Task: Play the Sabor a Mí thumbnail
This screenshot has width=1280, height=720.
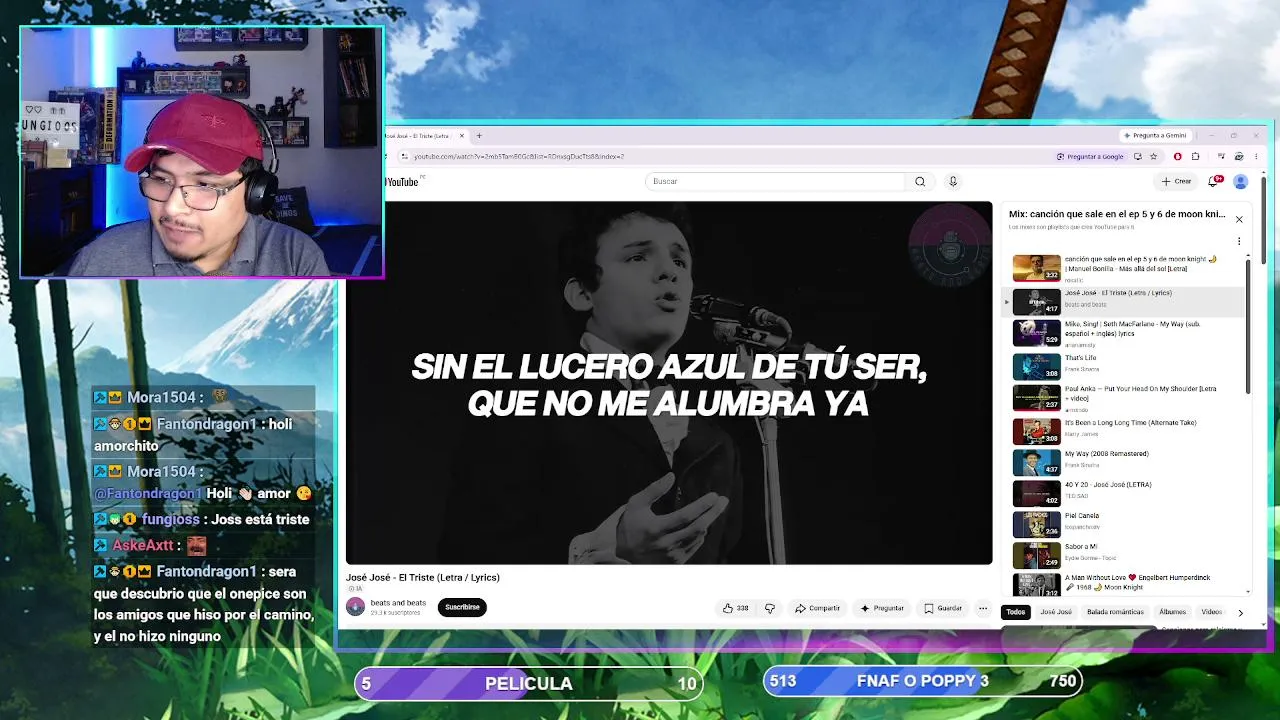Action: [1036, 554]
